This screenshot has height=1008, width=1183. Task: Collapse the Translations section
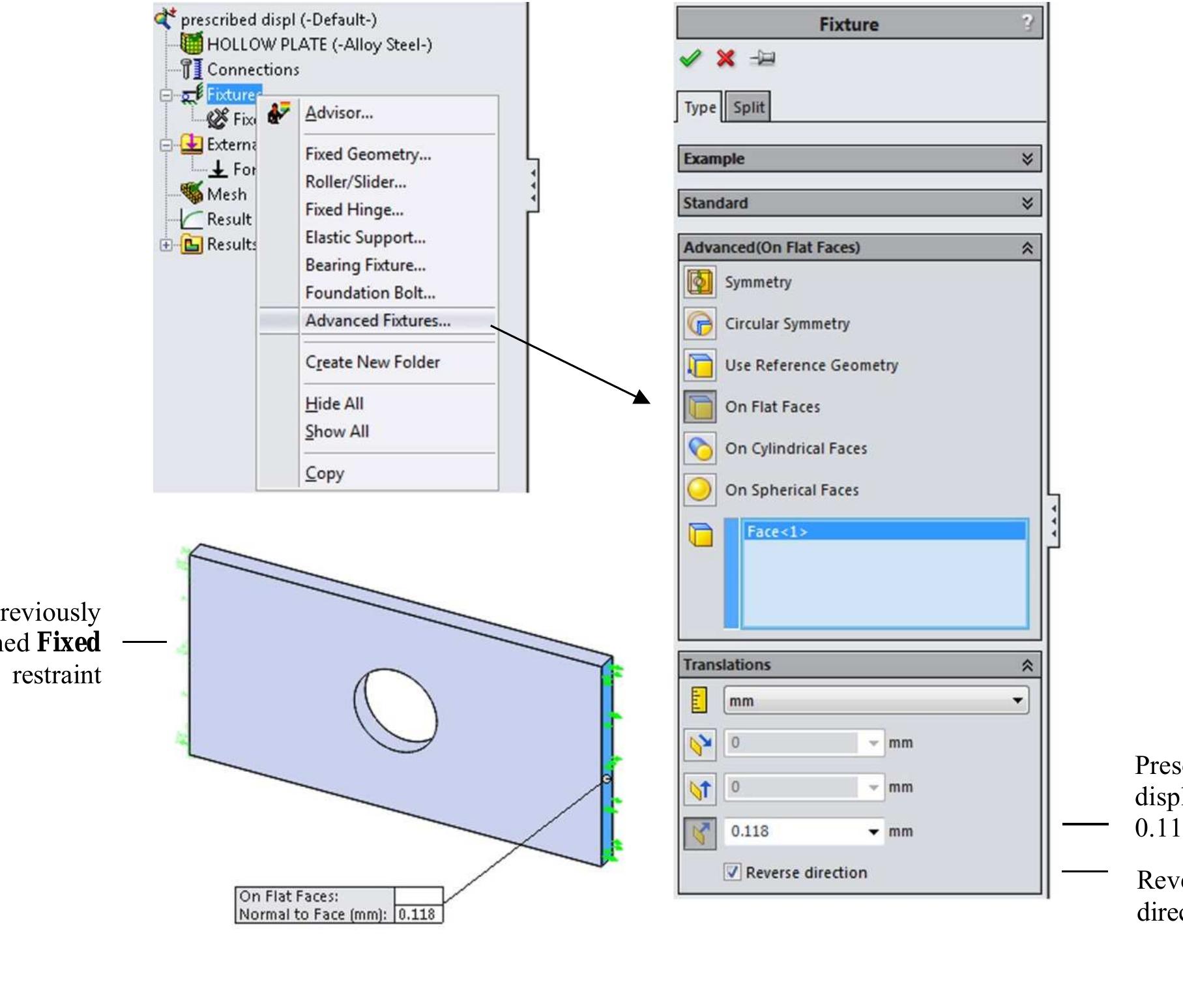(1027, 666)
